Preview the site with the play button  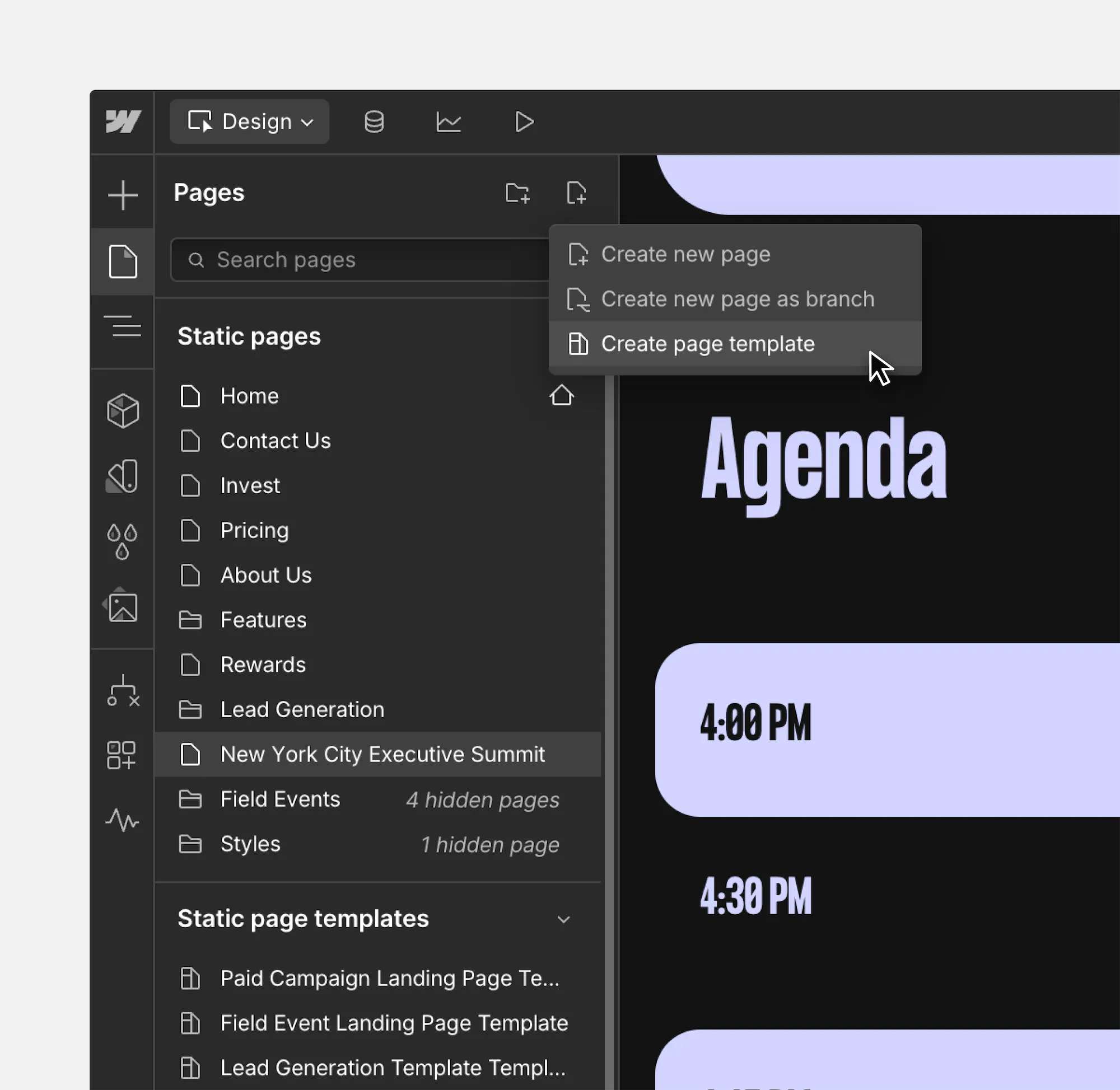click(x=524, y=121)
